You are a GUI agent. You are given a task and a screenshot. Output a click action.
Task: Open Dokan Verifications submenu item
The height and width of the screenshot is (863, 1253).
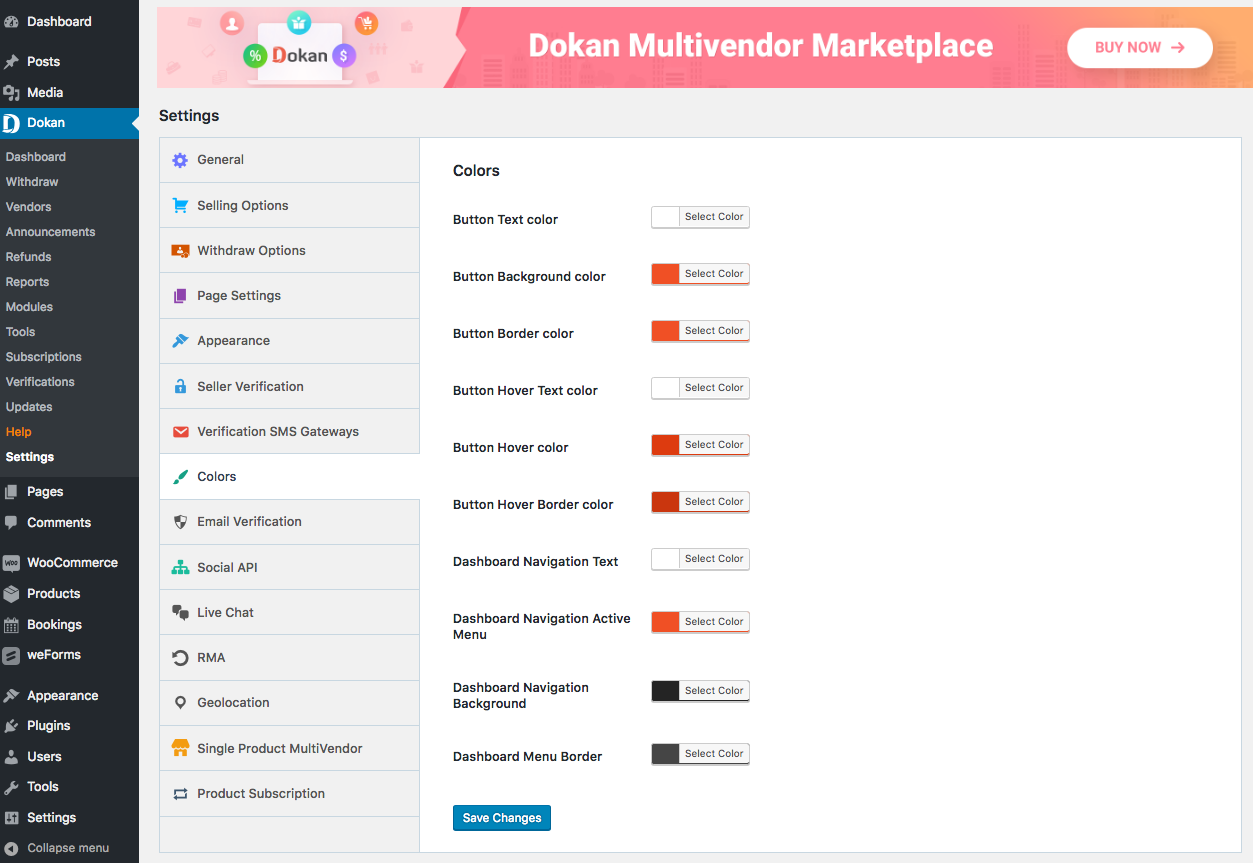click(40, 382)
